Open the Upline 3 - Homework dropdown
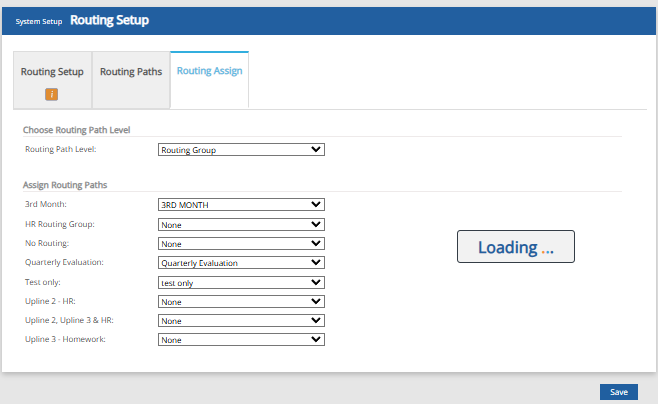This screenshot has height=404, width=658. point(241,339)
